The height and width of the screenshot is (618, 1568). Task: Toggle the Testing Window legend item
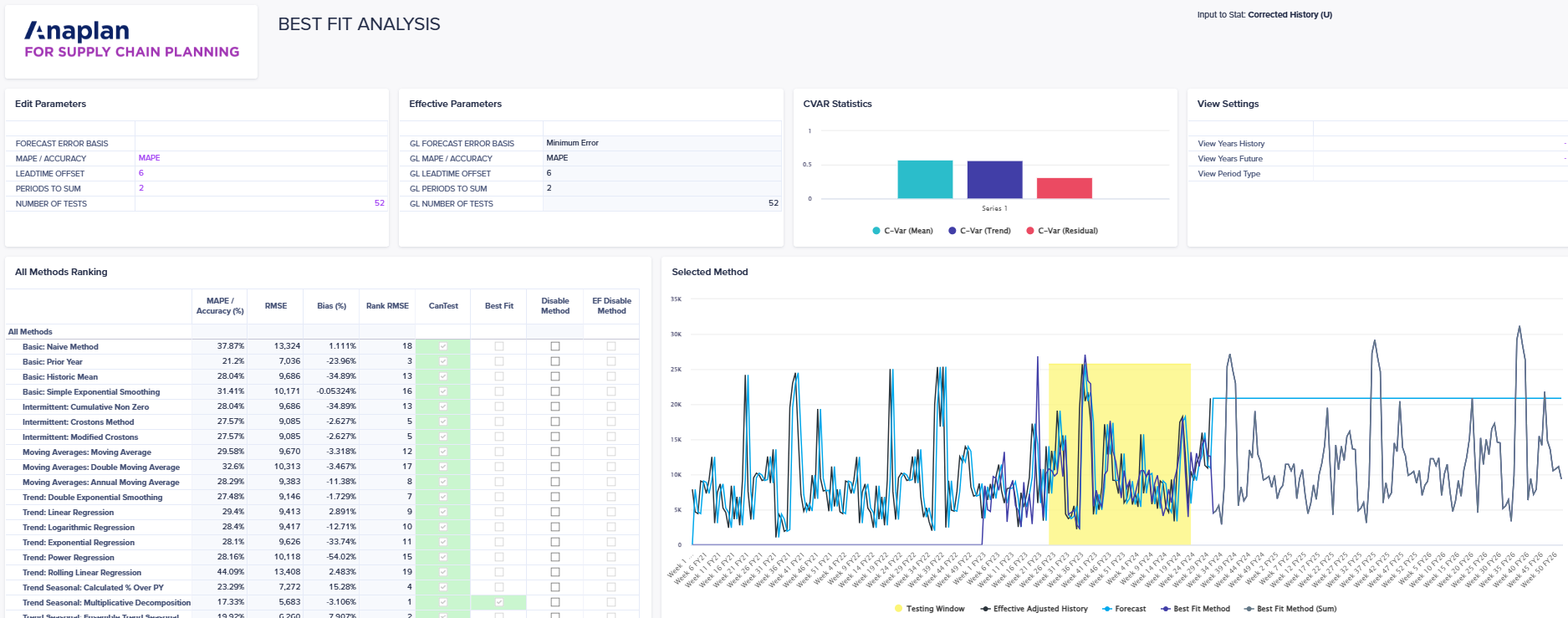pyautogui.click(x=929, y=609)
